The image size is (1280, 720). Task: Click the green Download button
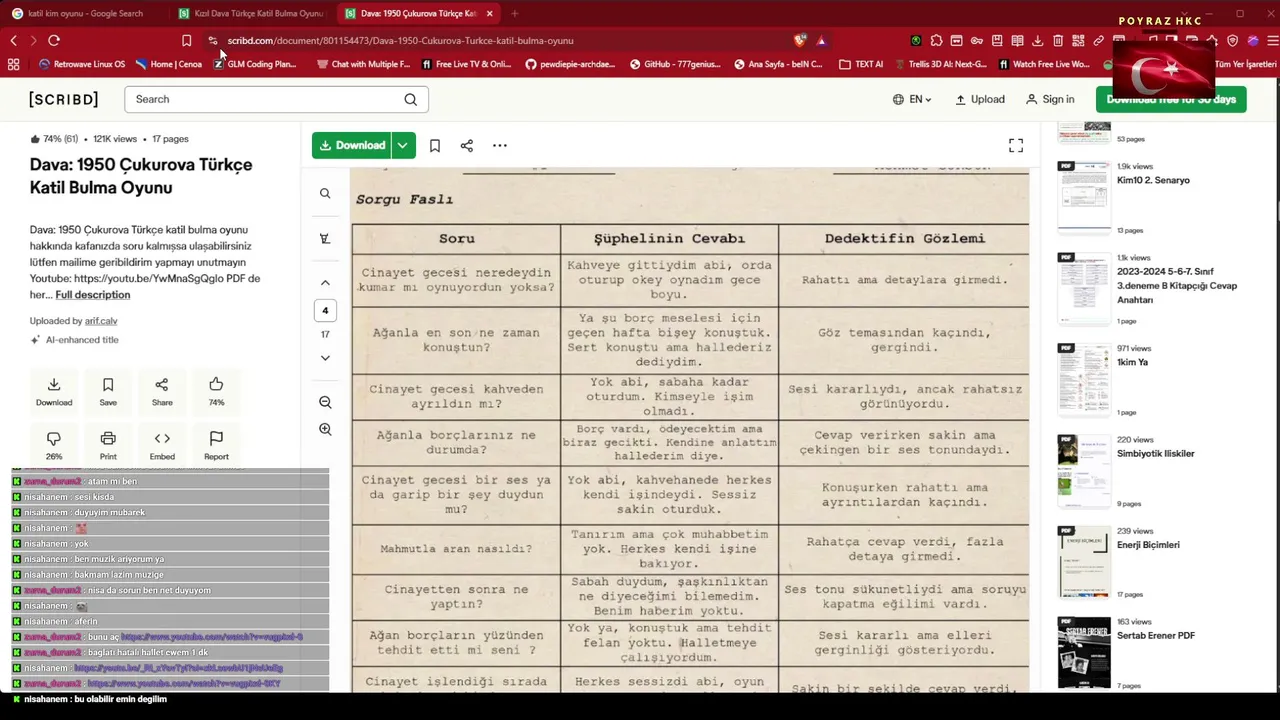[x=352, y=145]
